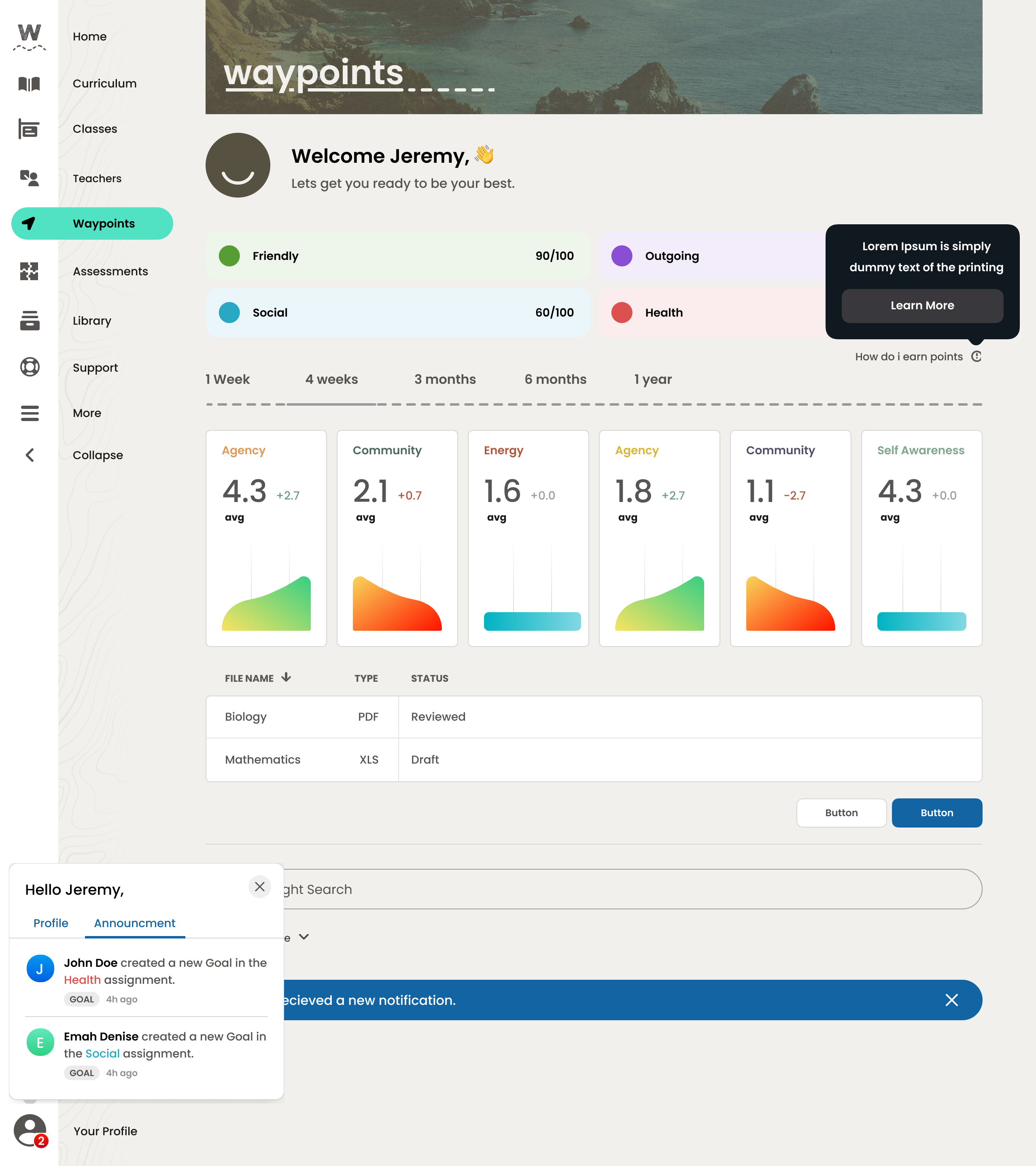Expand the chevron dropdown below the search bar

tap(304, 937)
